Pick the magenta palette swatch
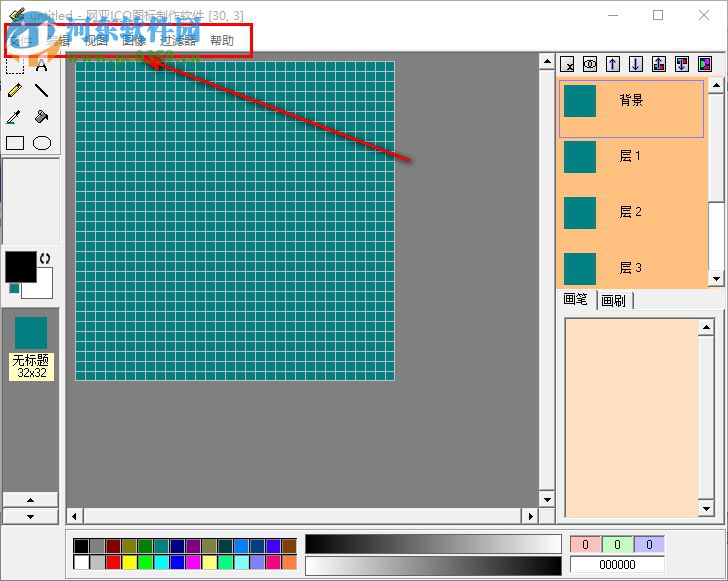Image resolution: width=728 pixels, height=581 pixels. pyautogui.click(x=193, y=562)
